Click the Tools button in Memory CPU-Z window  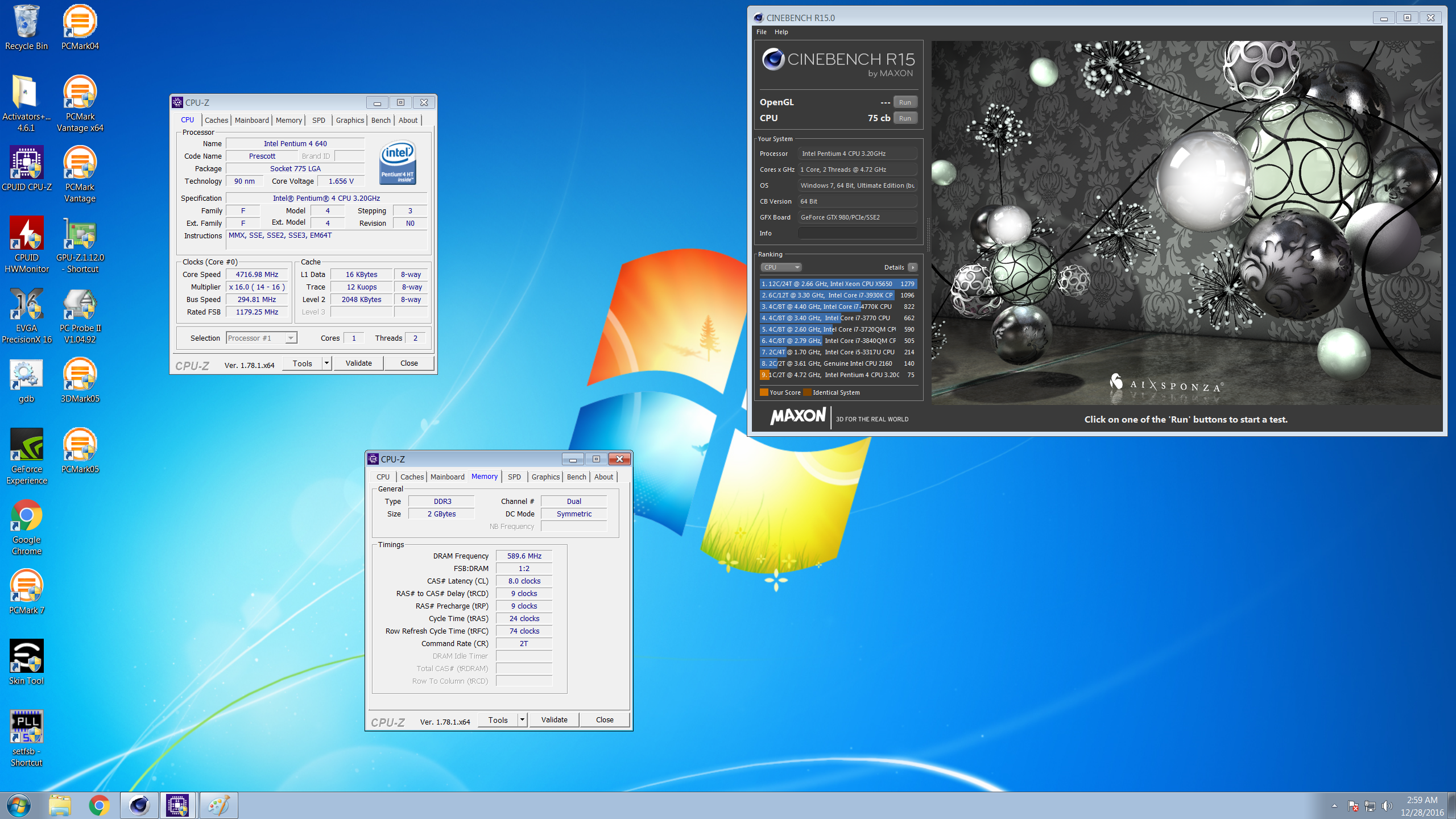click(498, 719)
